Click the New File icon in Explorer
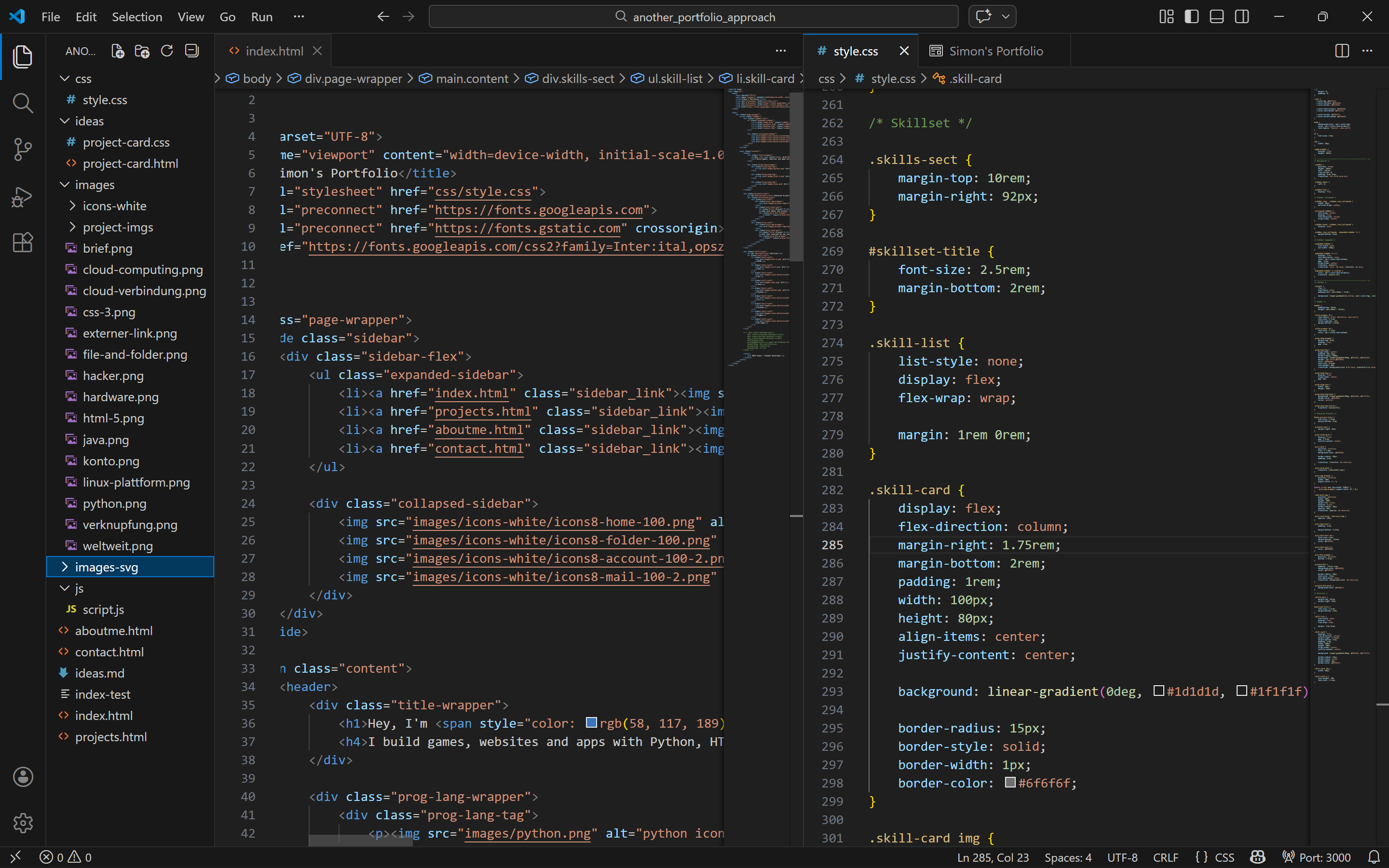The height and width of the screenshot is (868, 1389). pos(117,51)
